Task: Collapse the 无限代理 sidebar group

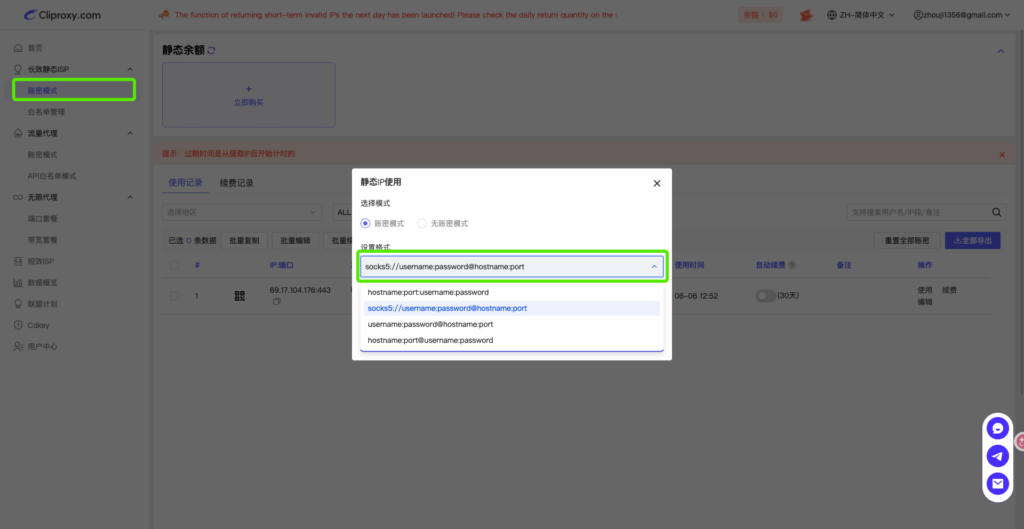Action: pos(129,197)
